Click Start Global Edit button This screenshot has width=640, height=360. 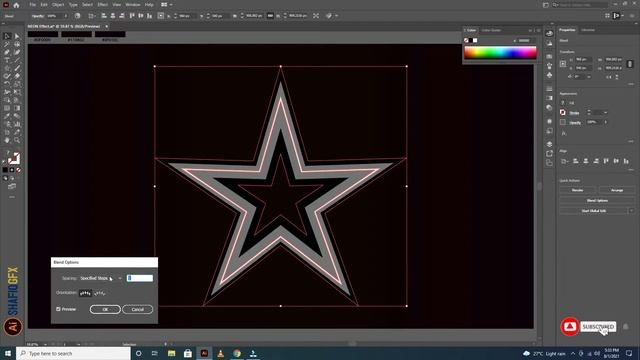(x=593, y=211)
